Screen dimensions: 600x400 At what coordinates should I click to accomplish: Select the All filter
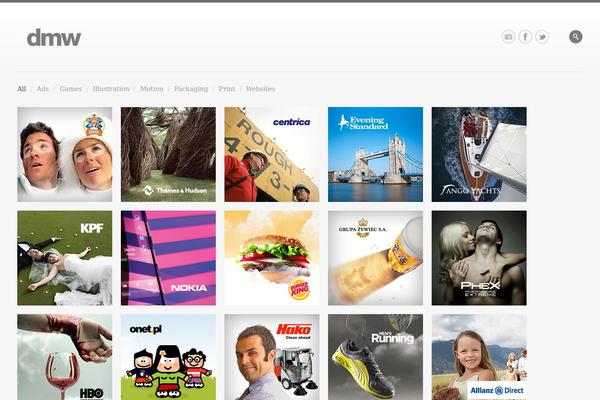coord(21,89)
